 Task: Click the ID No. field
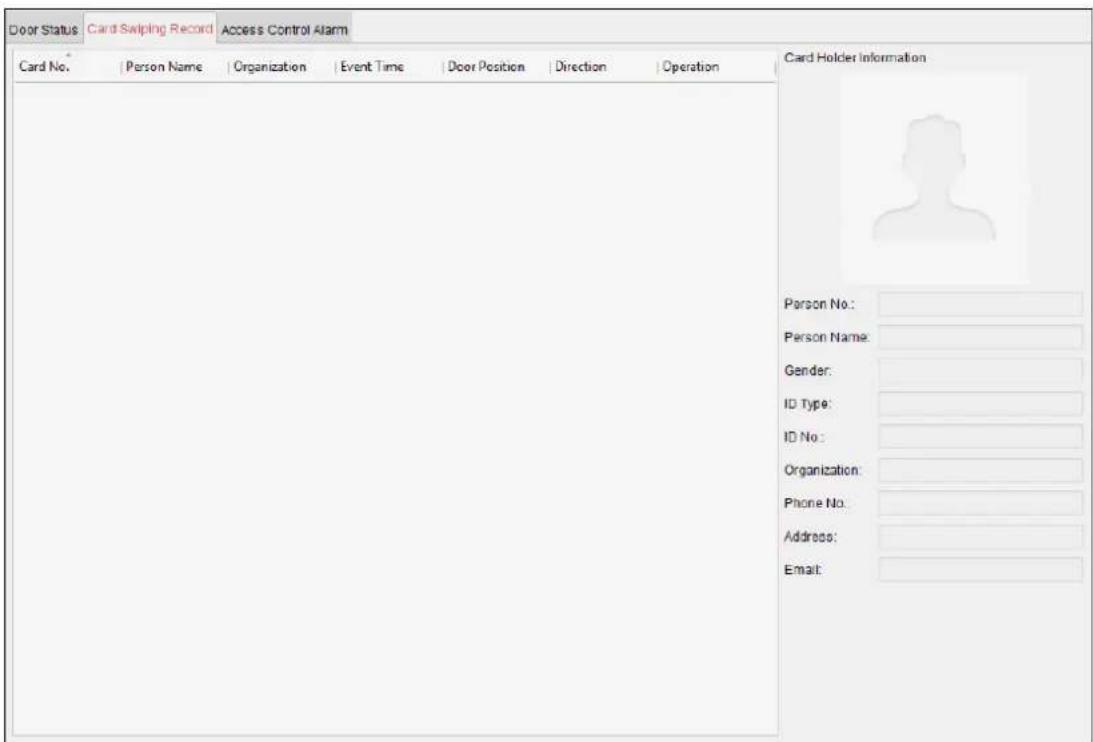(979, 437)
